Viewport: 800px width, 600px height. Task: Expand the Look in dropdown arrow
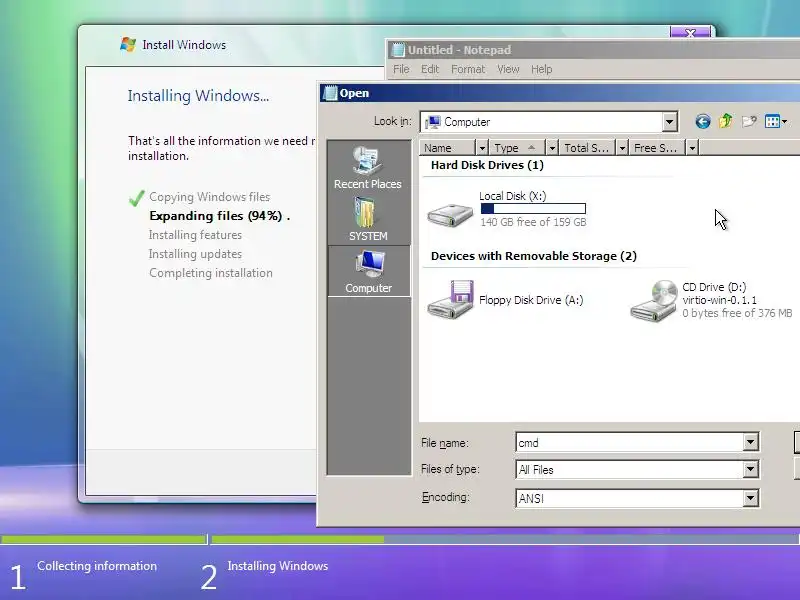coord(669,122)
